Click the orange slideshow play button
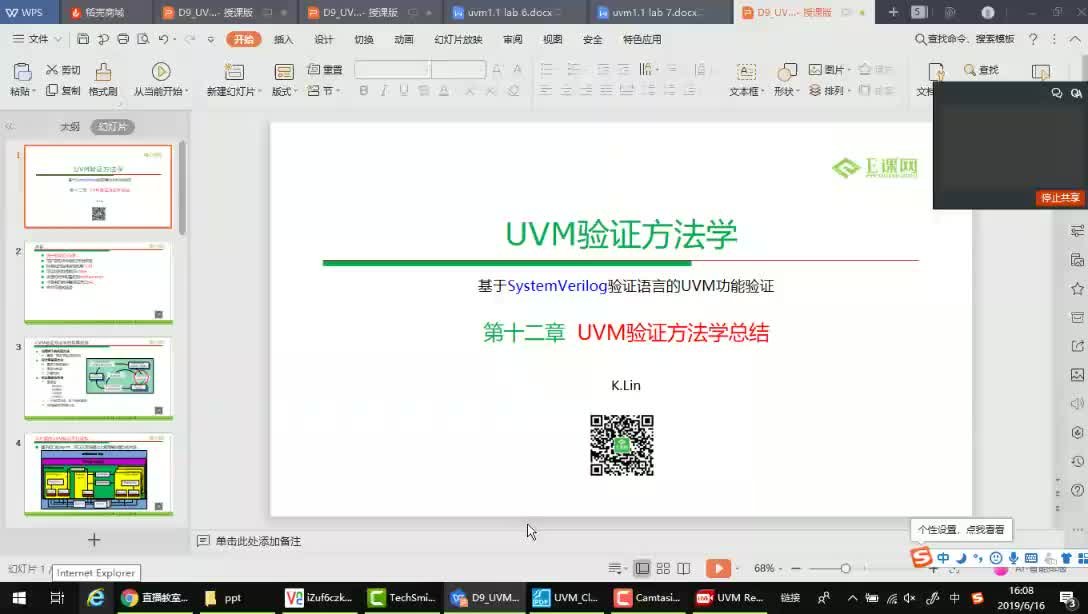 [718, 569]
